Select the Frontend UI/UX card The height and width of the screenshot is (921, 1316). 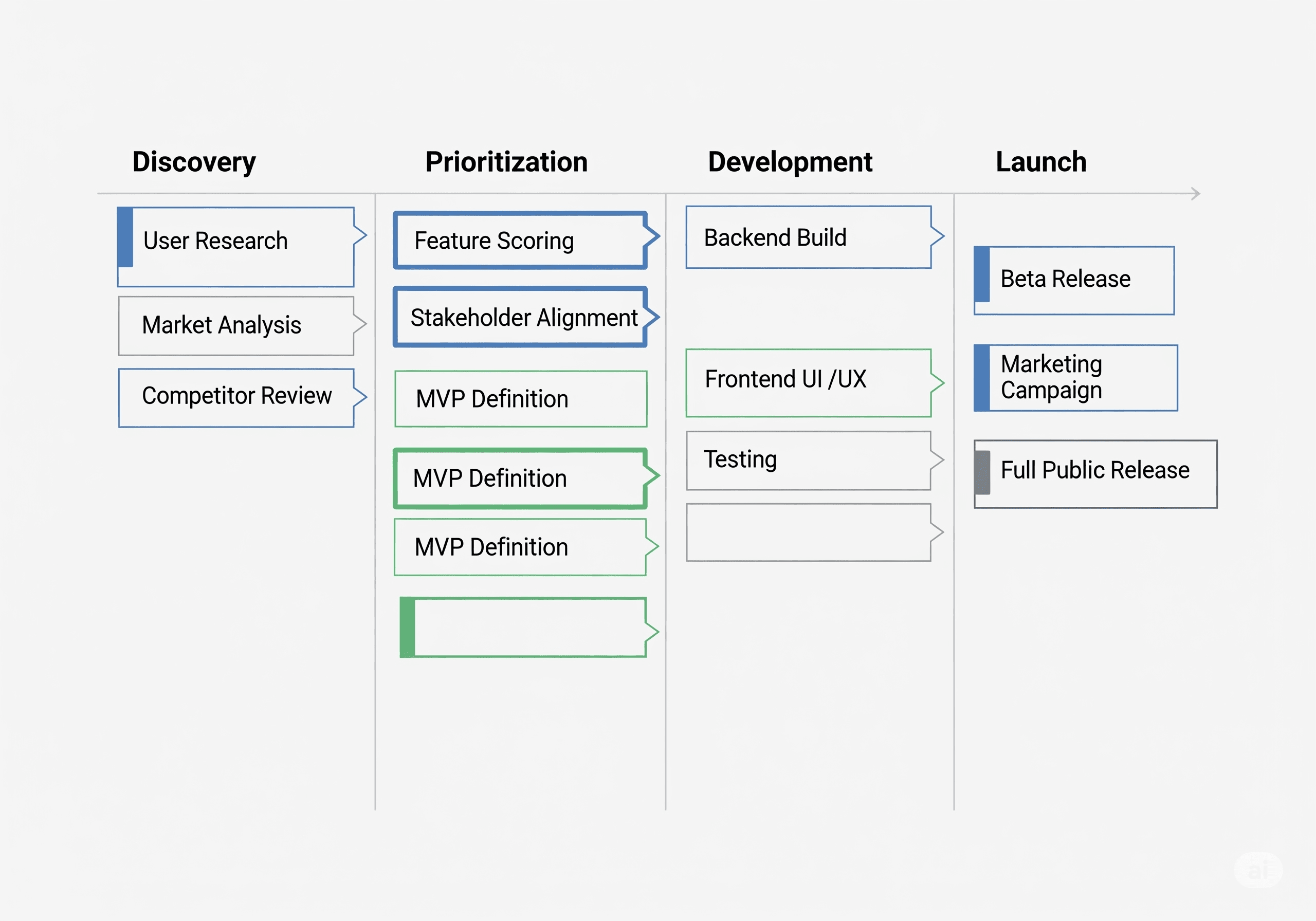pos(808,383)
